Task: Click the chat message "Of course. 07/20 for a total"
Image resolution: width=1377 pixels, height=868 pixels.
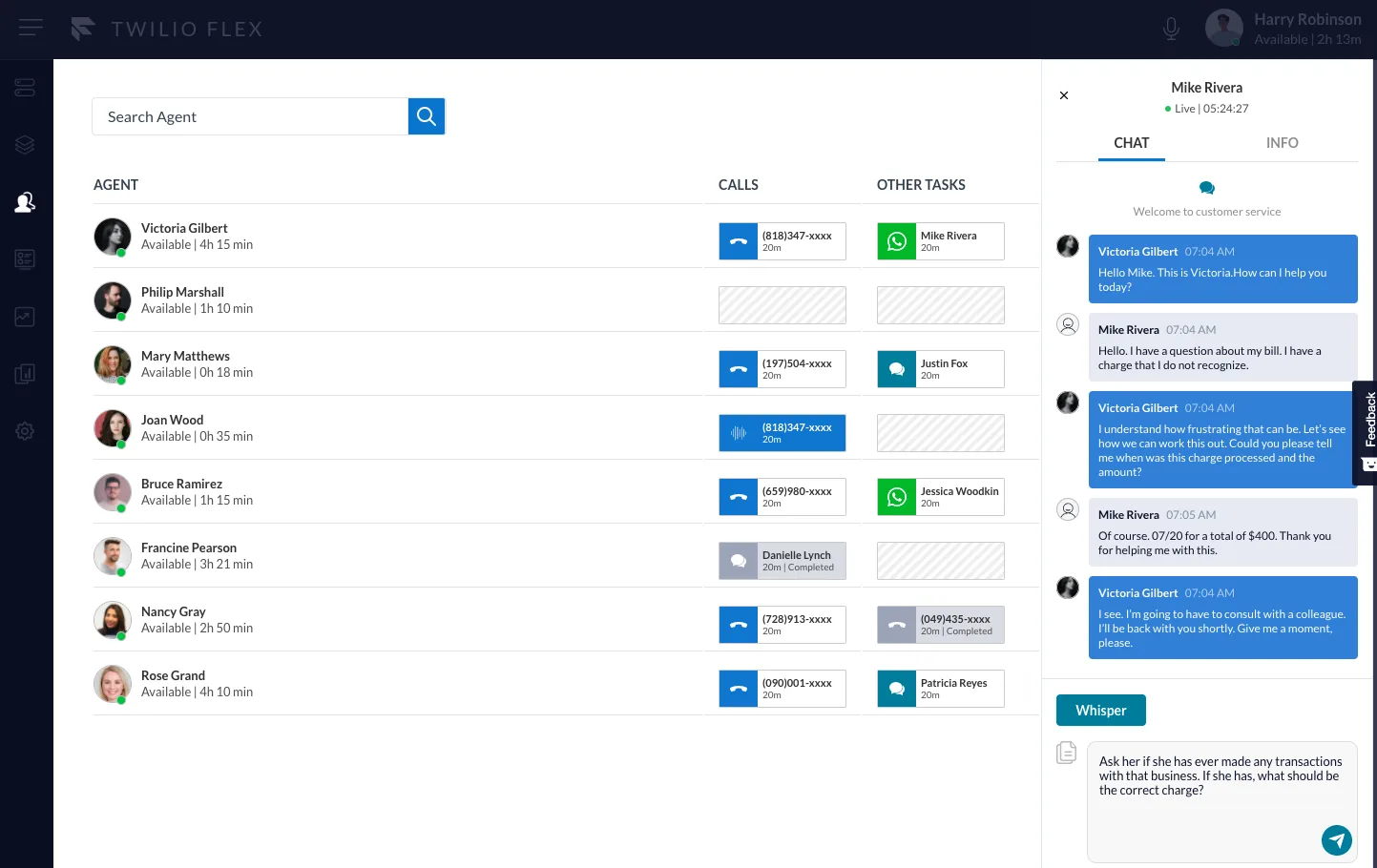Action: (1223, 533)
